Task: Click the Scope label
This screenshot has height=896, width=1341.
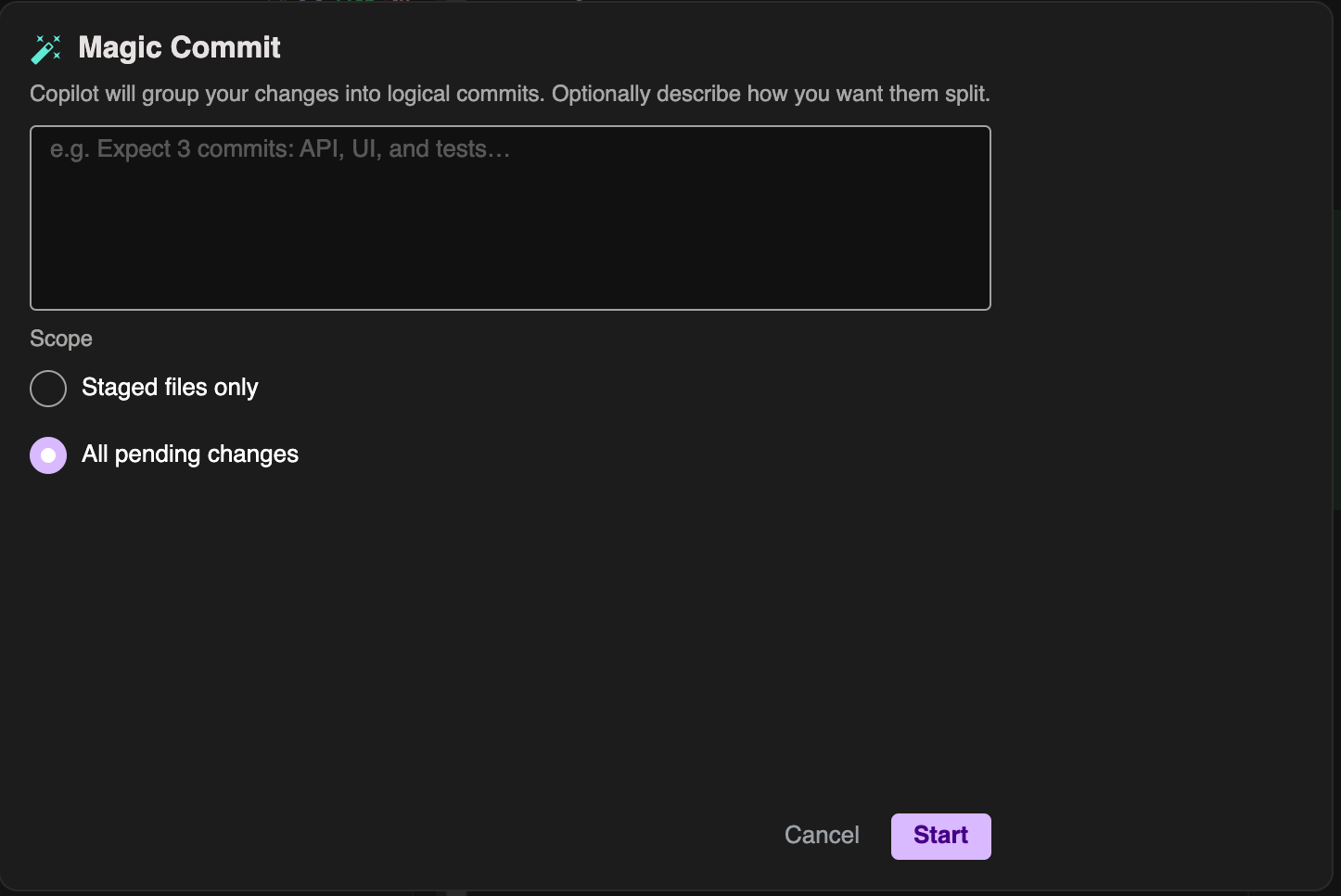Action: point(61,339)
